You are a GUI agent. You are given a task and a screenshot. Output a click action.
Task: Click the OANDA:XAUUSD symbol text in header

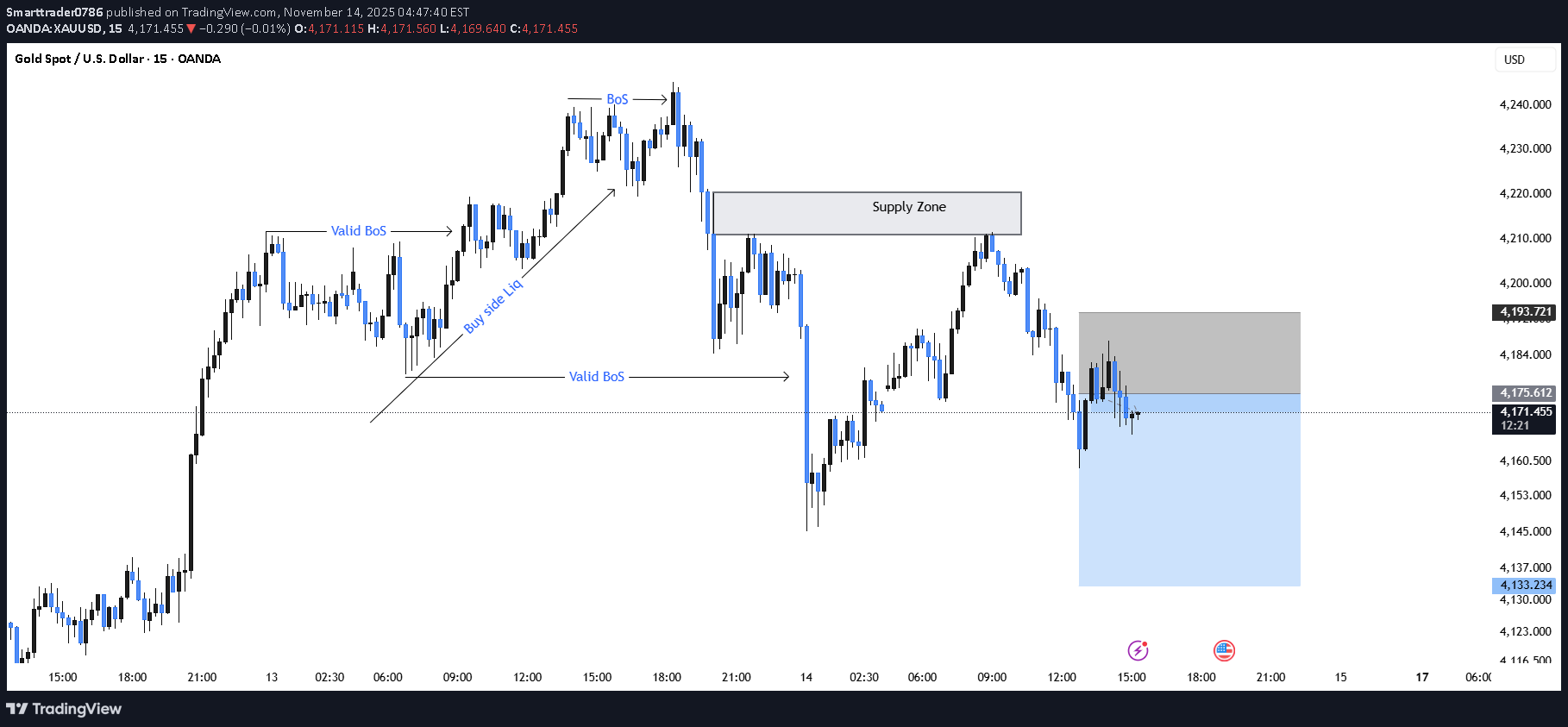pos(55,28)
